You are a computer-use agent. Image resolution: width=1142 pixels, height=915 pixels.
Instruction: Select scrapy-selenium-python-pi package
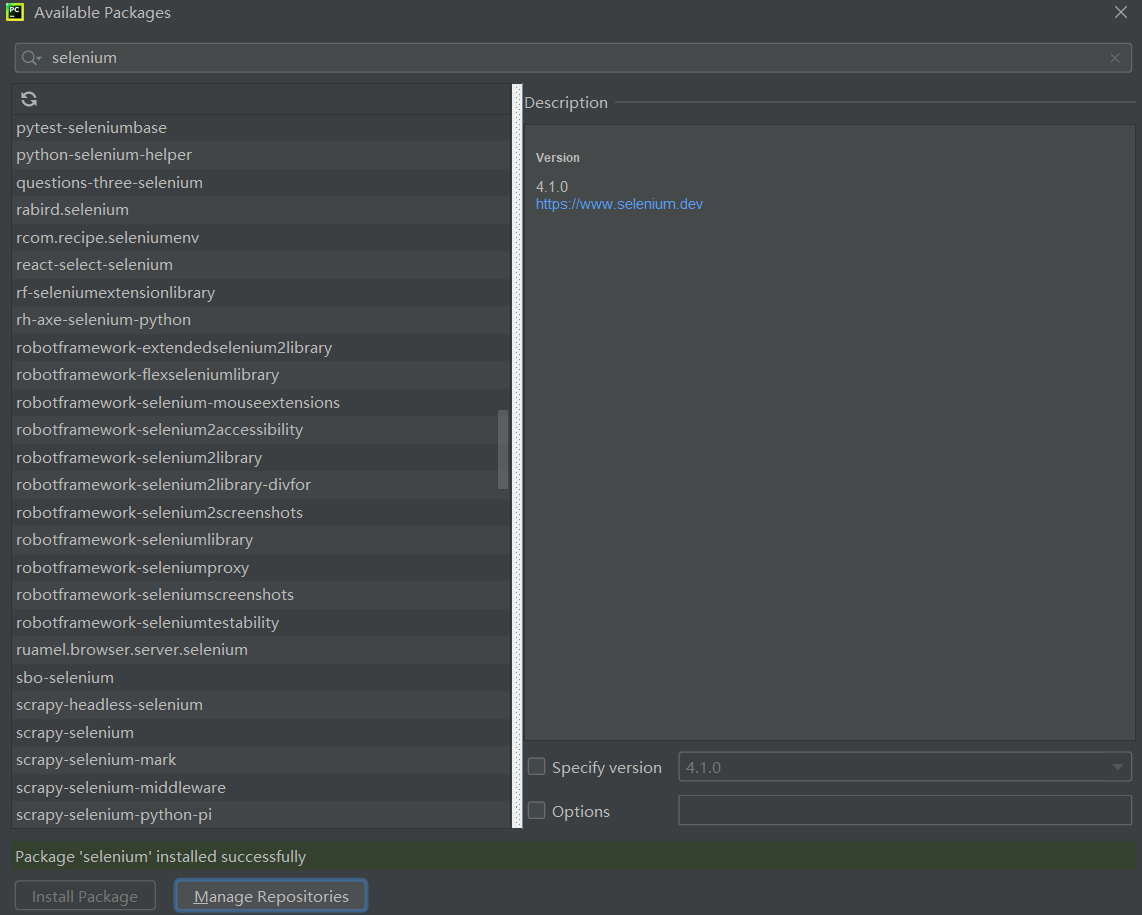click(x=261, y=815)
